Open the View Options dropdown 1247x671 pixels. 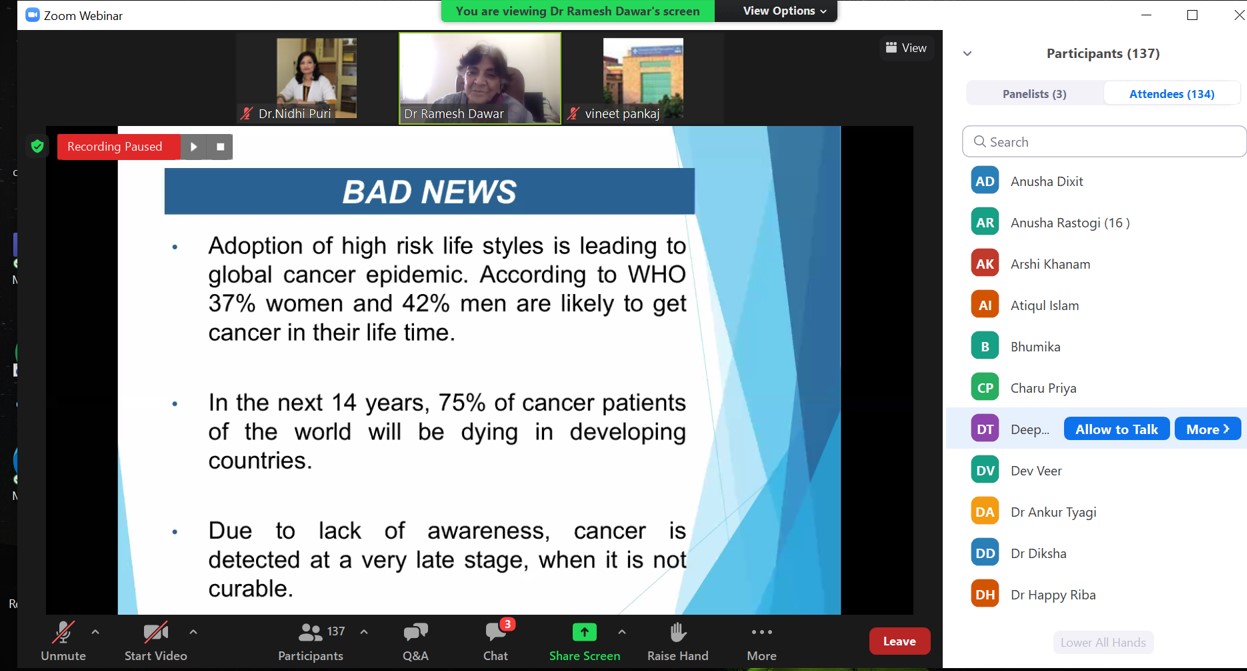click(785, 11)
